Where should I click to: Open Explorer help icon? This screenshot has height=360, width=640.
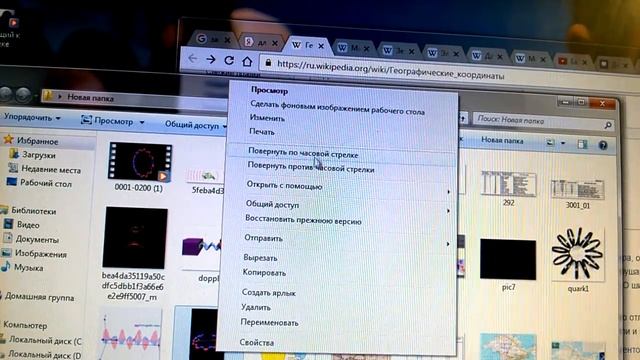click(x=603, y=145)
